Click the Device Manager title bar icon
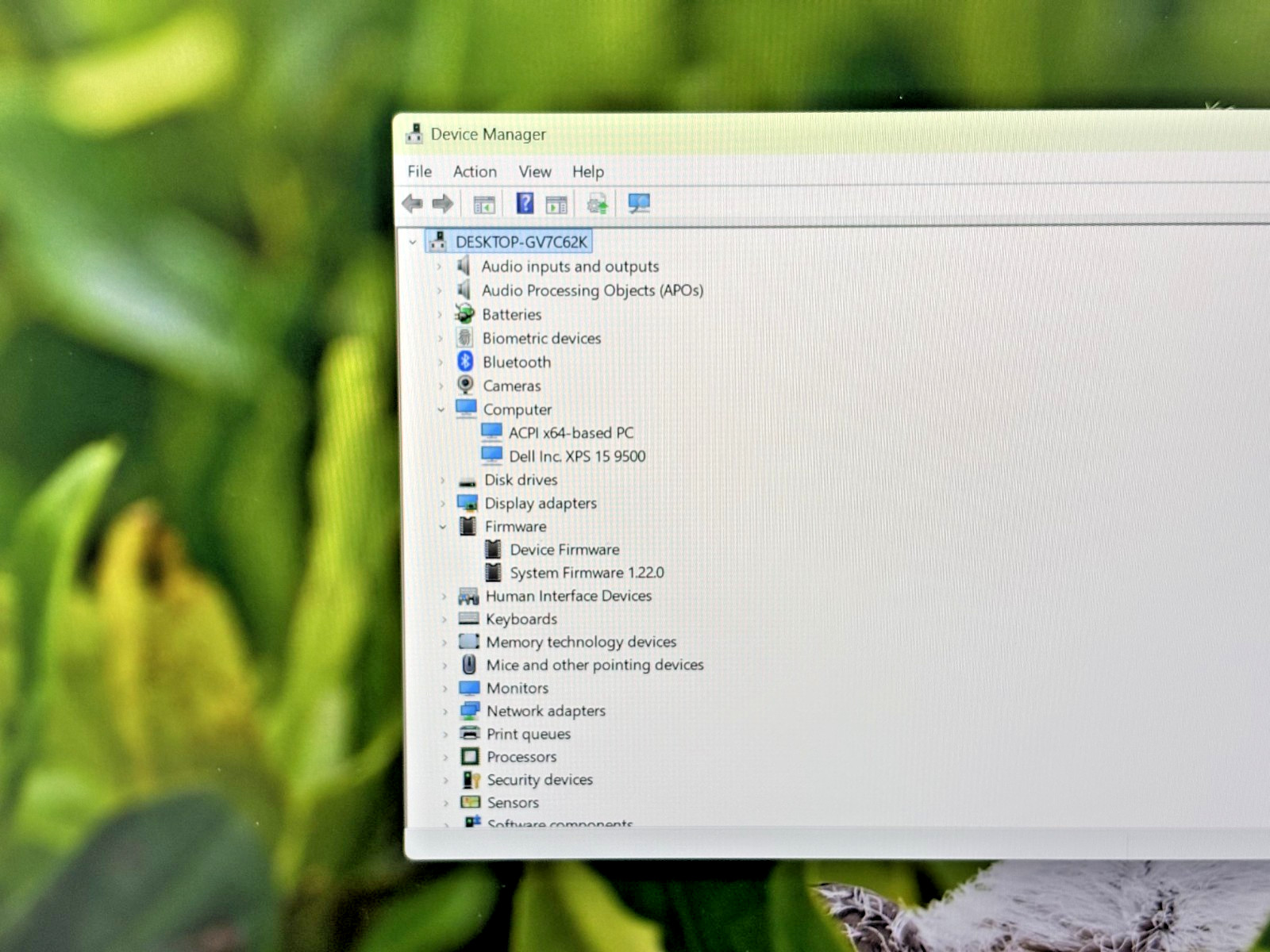This screenshot has height=952, width=1270. pos(414,134)
